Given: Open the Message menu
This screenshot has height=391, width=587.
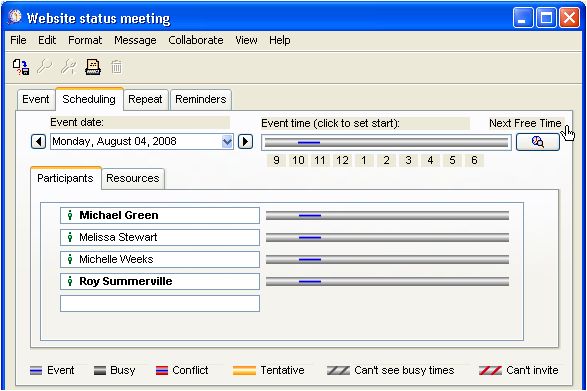Looking at the screenshot, I should [135, 40].
